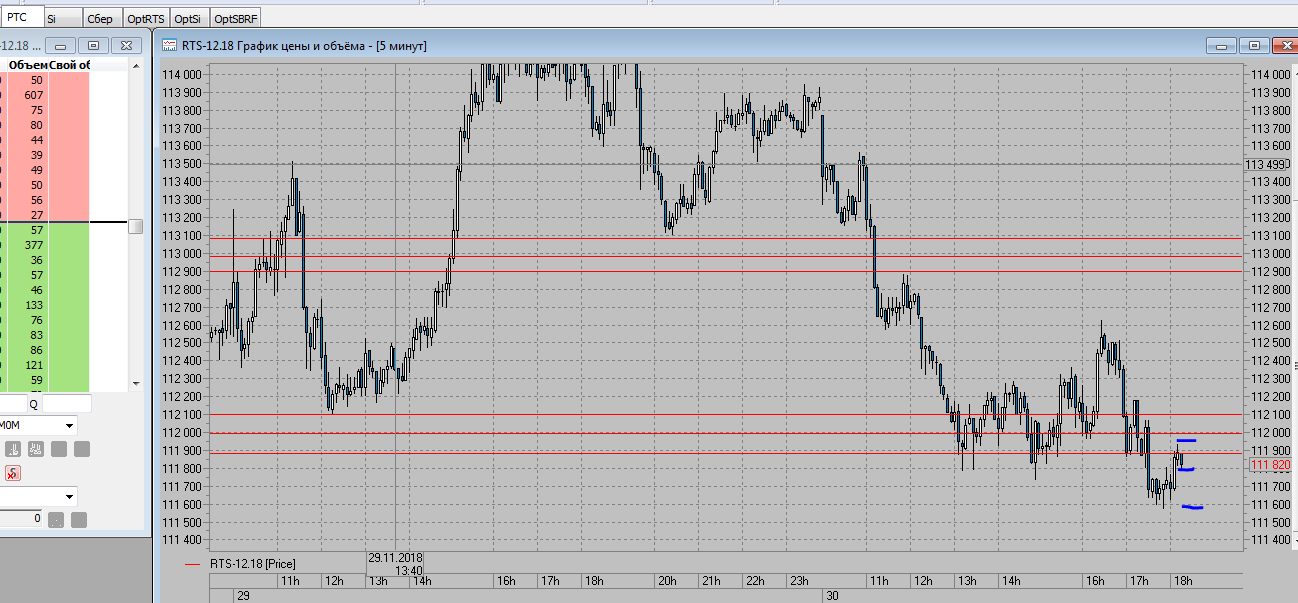Click the 29.11.2018 13:40 crosshair date label
Viewport: 1298px width, 603px height.
(x=395, y=563)
